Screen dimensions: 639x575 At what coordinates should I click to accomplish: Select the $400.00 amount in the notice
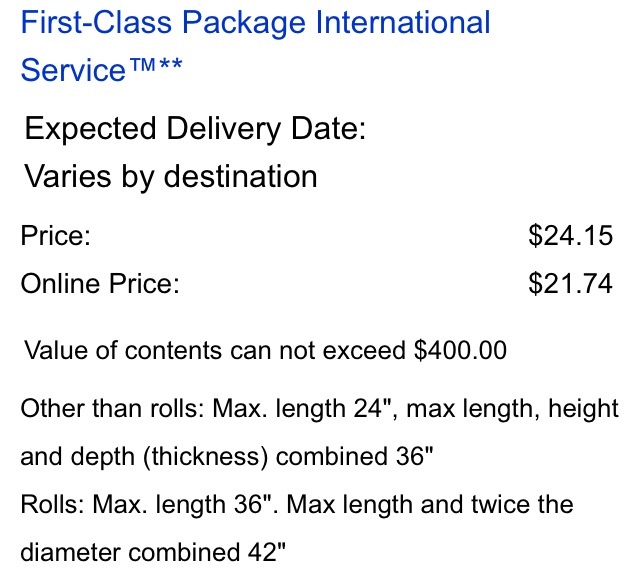[x=460, y=350]
